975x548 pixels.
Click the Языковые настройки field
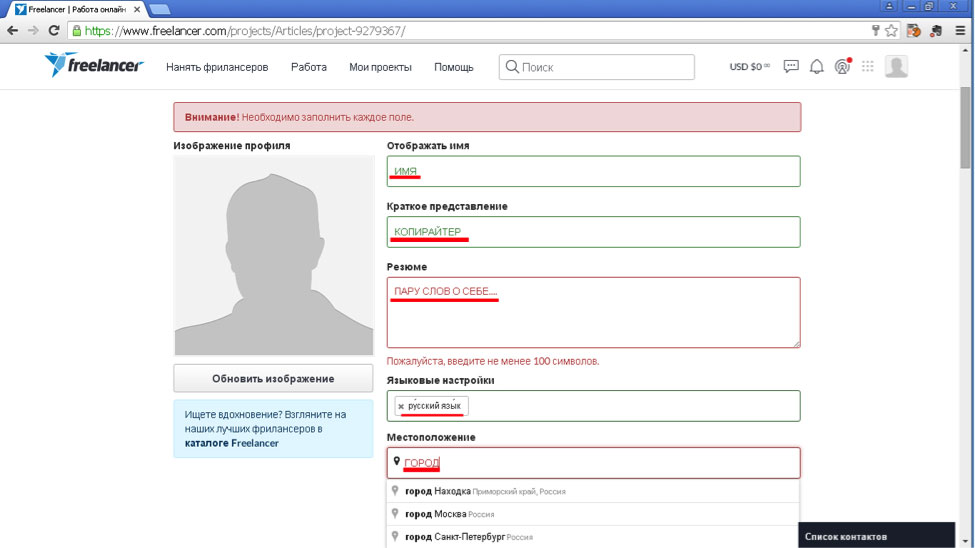point(593,406)
